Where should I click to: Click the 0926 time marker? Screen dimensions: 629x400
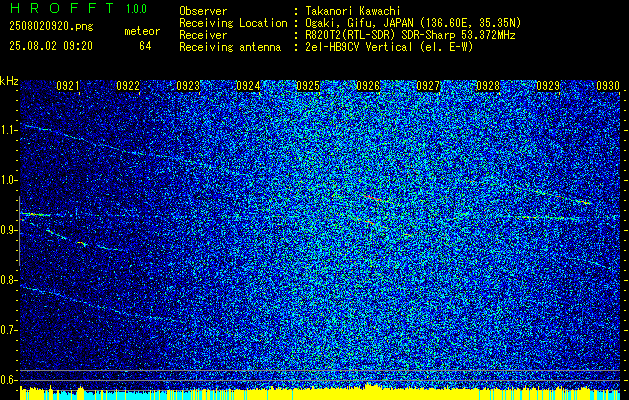(x=368, y=86)
